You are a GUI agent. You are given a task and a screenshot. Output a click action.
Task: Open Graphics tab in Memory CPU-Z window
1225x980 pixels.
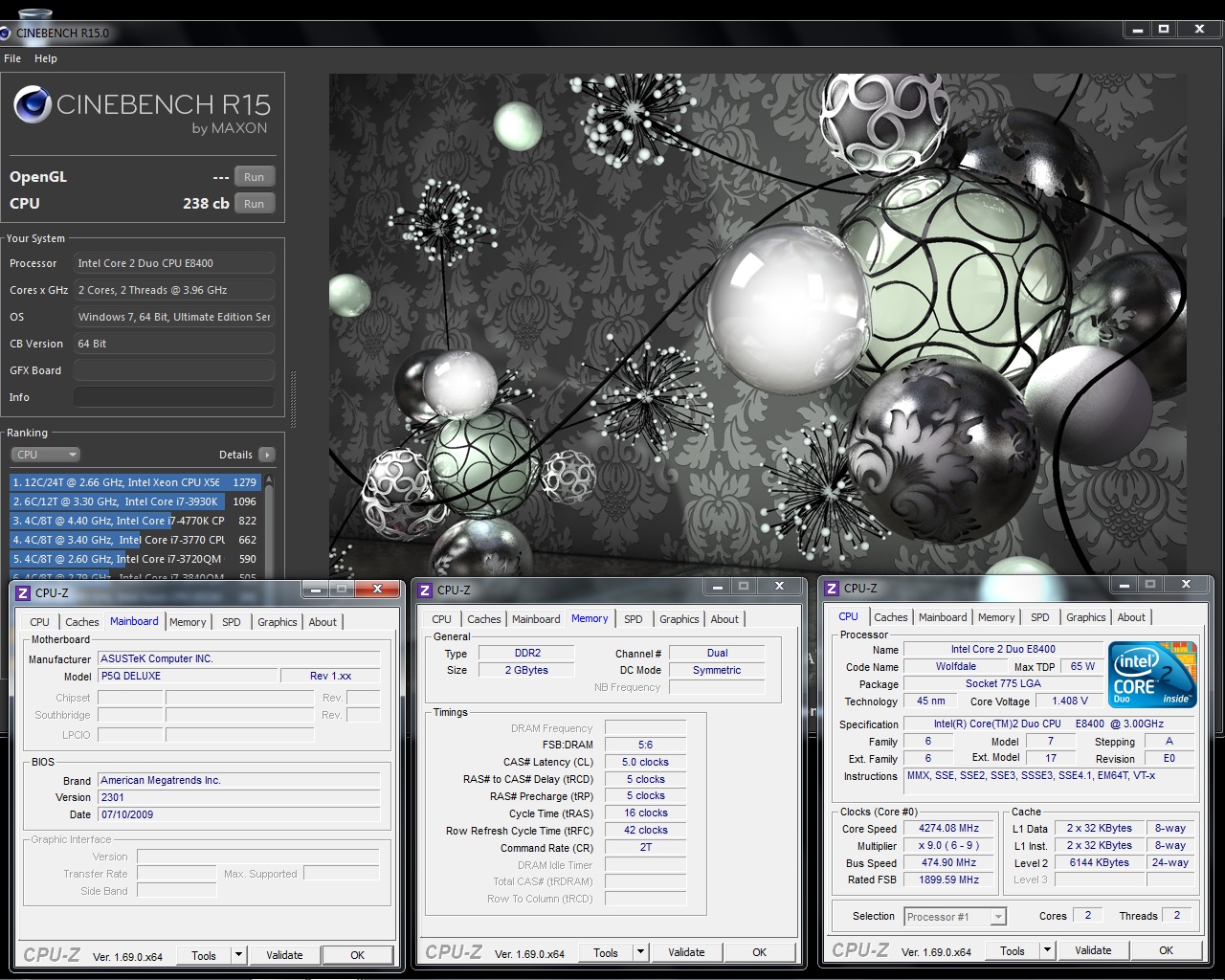(679, 619)
